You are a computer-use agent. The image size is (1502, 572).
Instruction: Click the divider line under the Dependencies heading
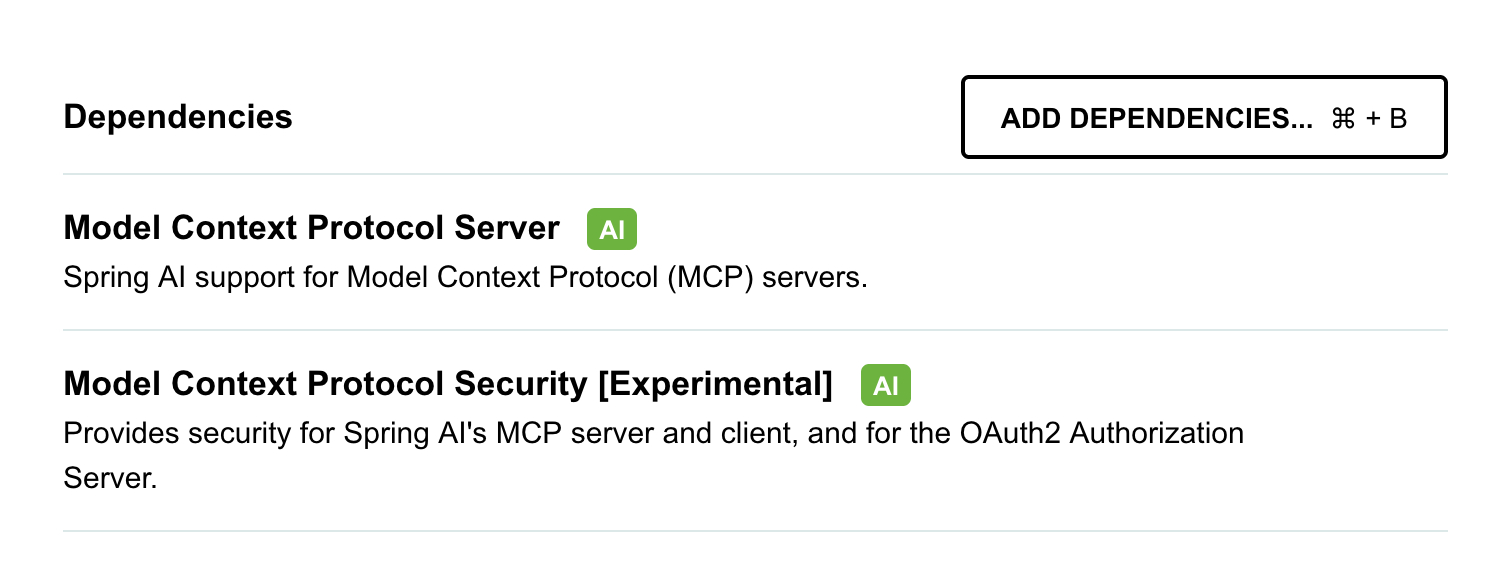(755, 174)
